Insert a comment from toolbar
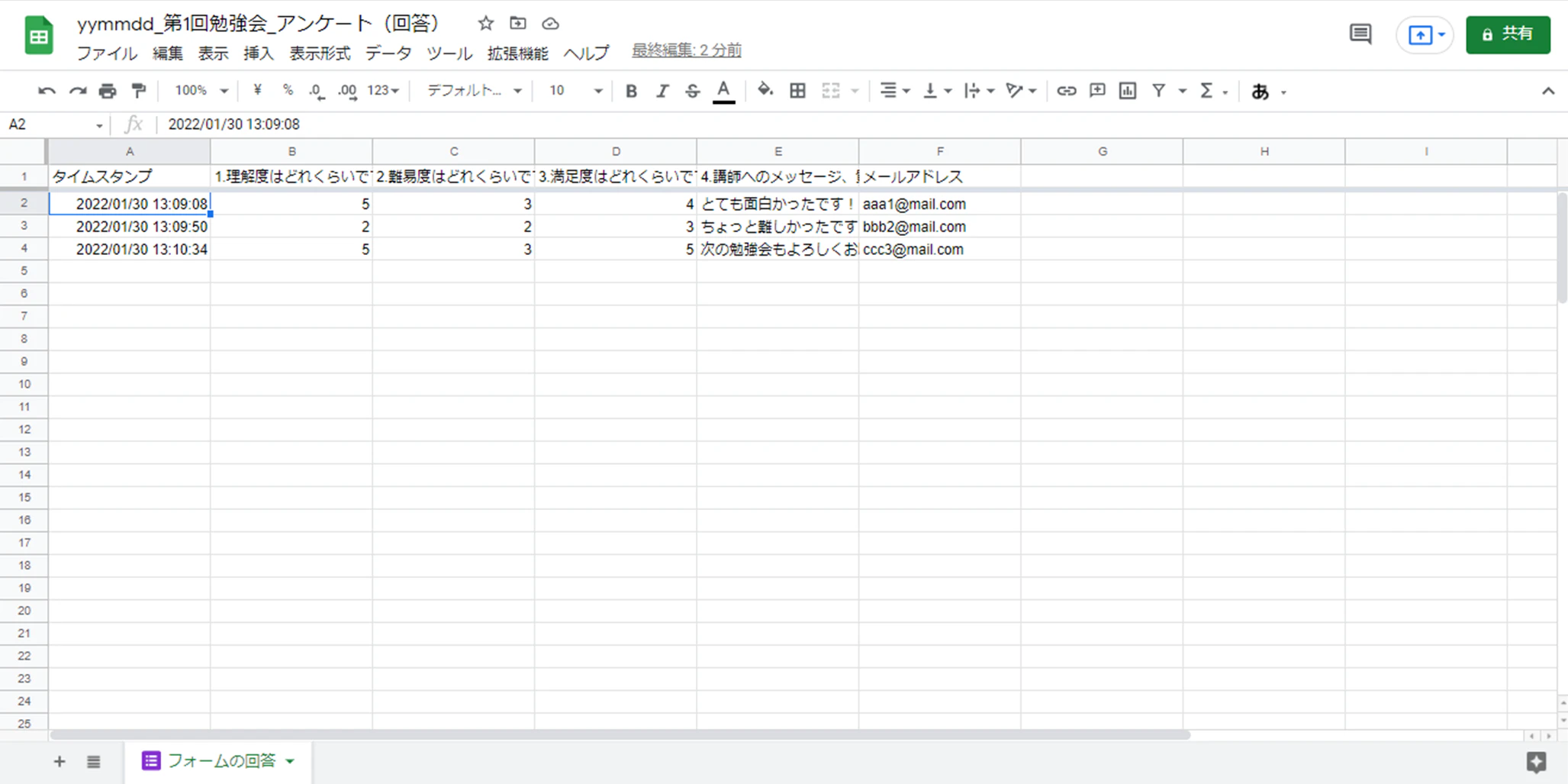This screenshot has height=784, width=1568. click(x=1097, y=91)
